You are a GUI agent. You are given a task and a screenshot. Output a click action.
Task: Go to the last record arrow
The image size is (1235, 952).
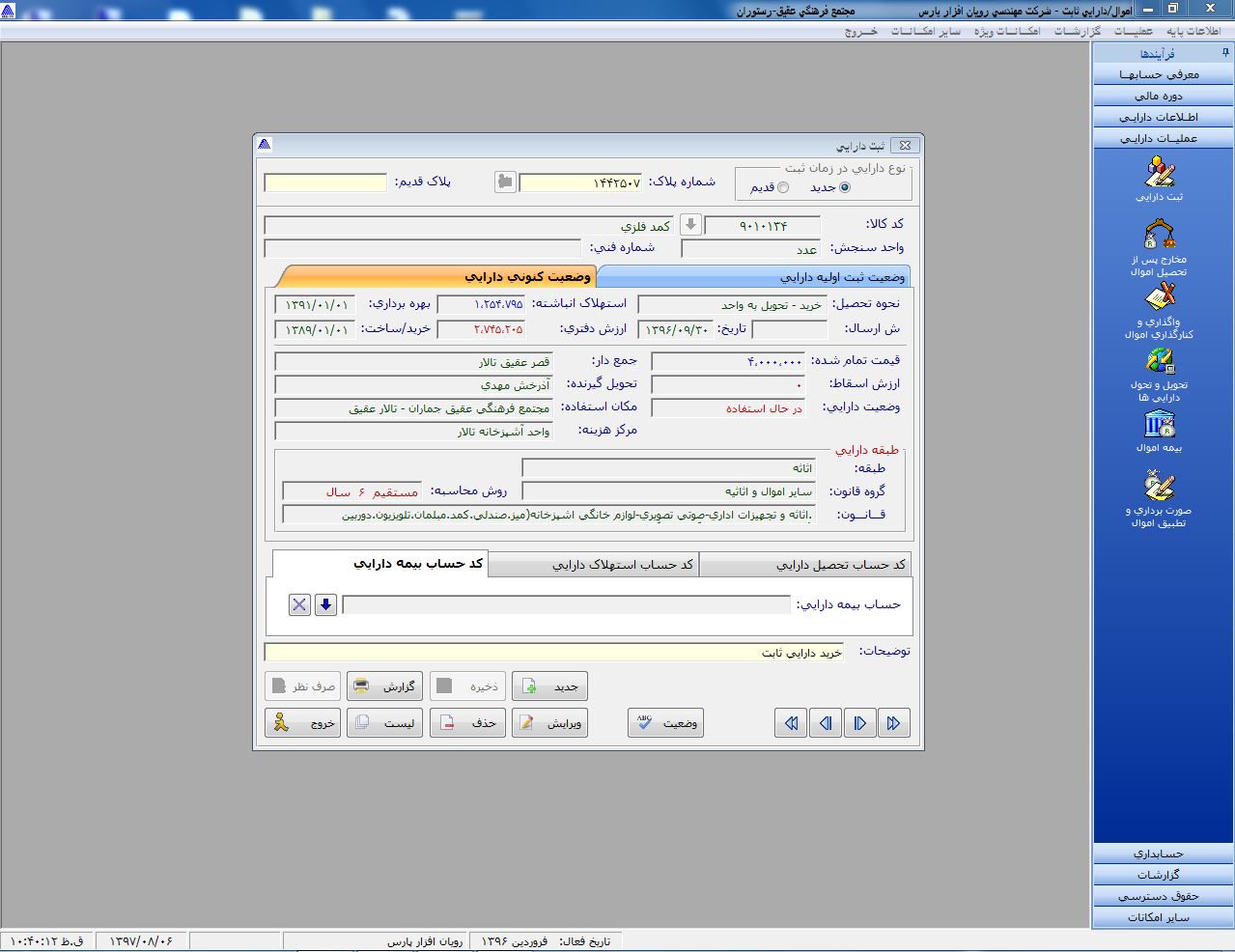[893, 723]
